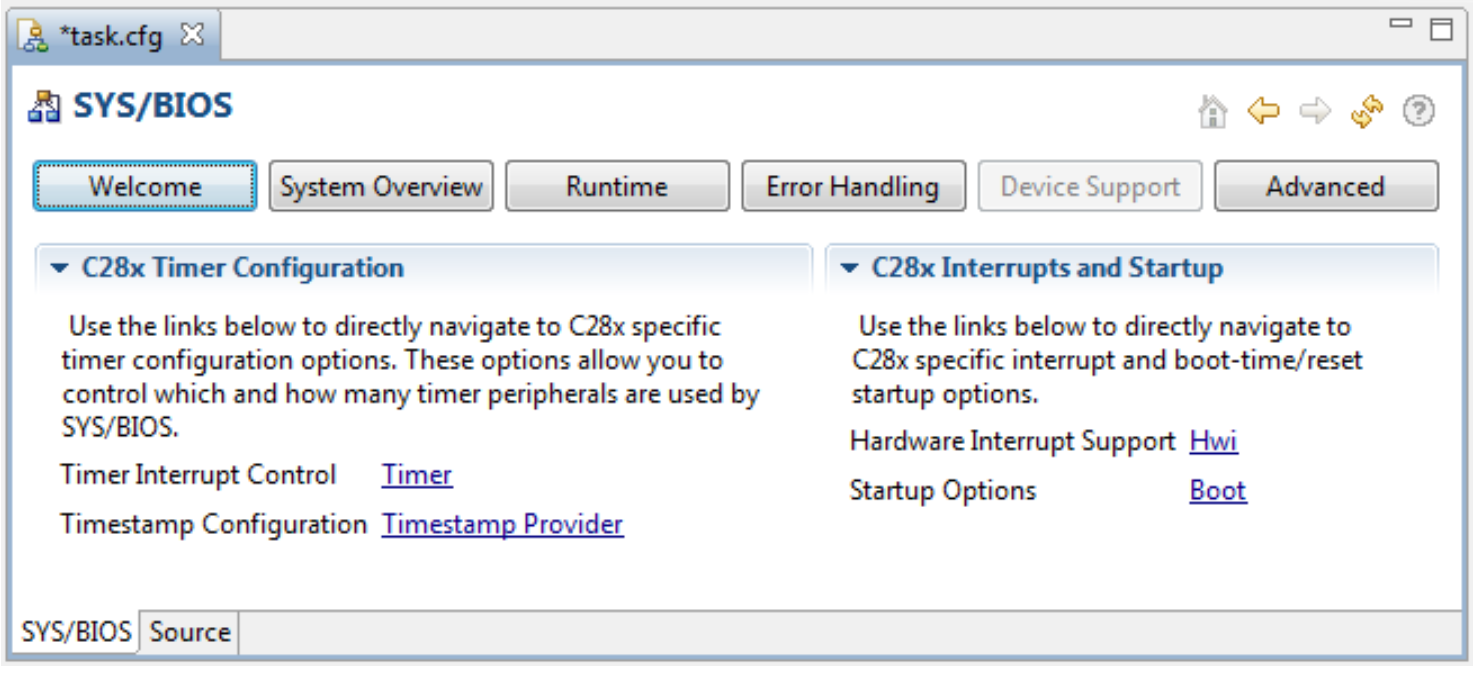Go back with the left arrow icon

(1263, 111)
